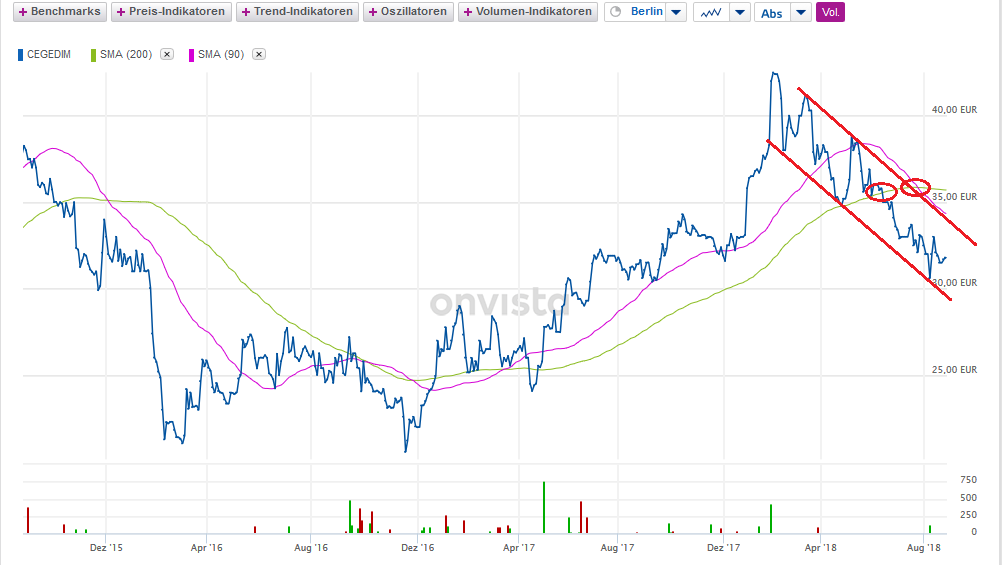Toggle the Vol. volume display
The height and width of the screenshot is (565, 1002).
click(x=830, y=13)
